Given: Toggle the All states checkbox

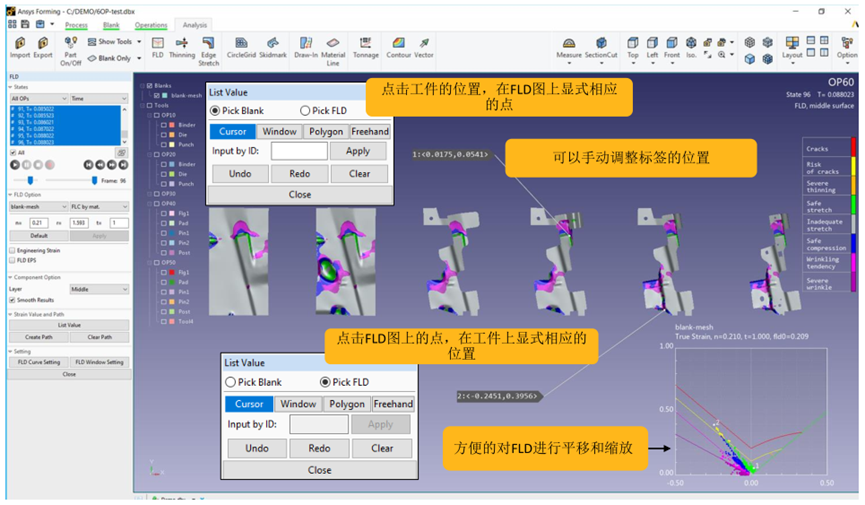Looking at the screenshot, I should 13,152.
